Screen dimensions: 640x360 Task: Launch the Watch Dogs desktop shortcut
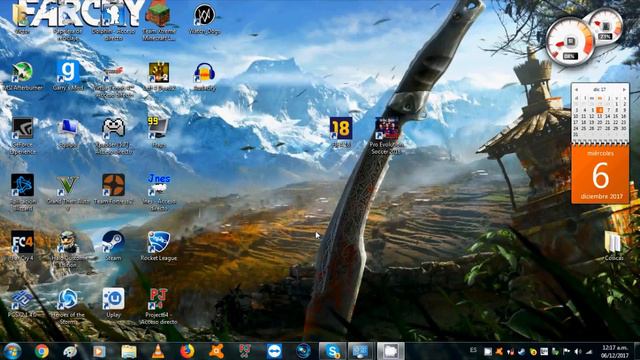pyautogui.click(x=204, y=16)
